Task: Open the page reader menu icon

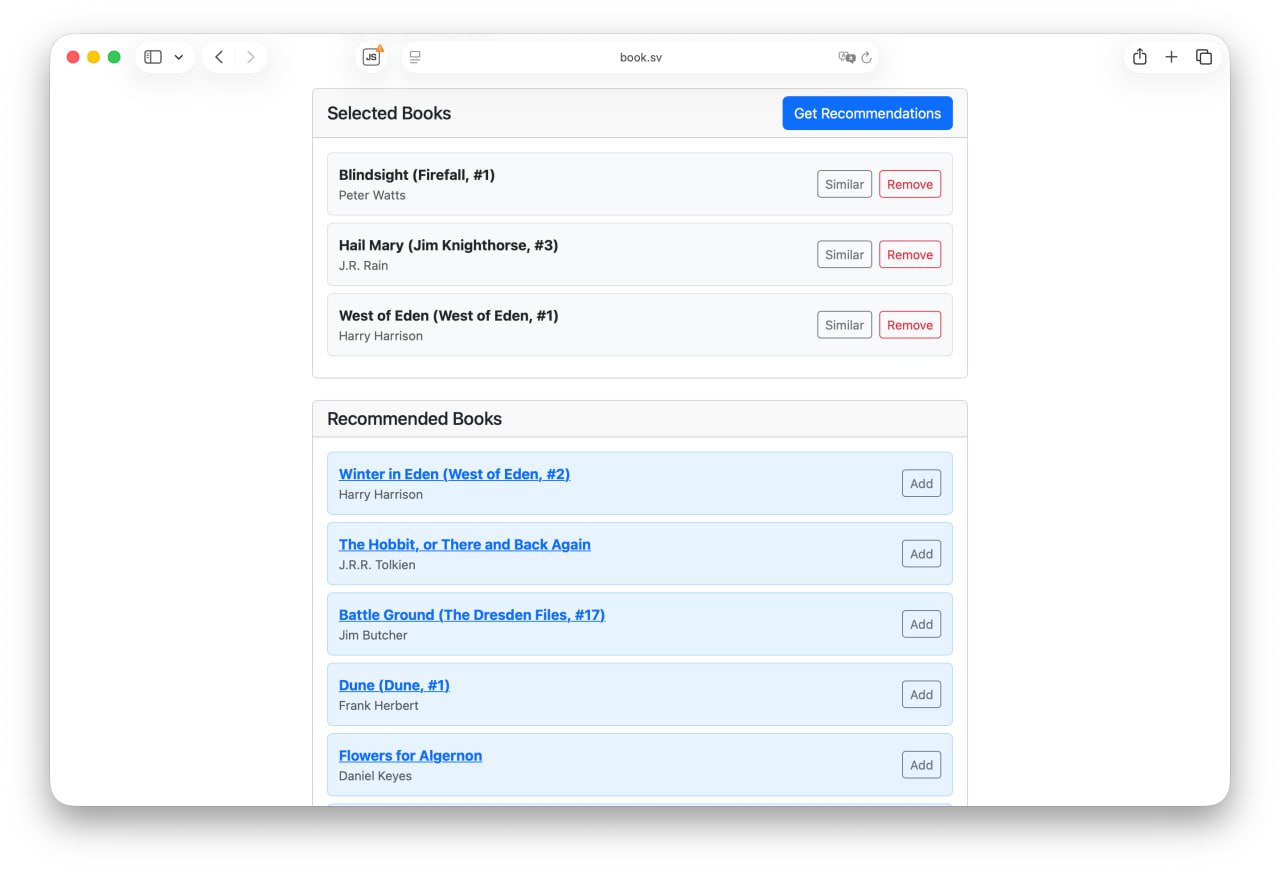Action: point(415,57)
